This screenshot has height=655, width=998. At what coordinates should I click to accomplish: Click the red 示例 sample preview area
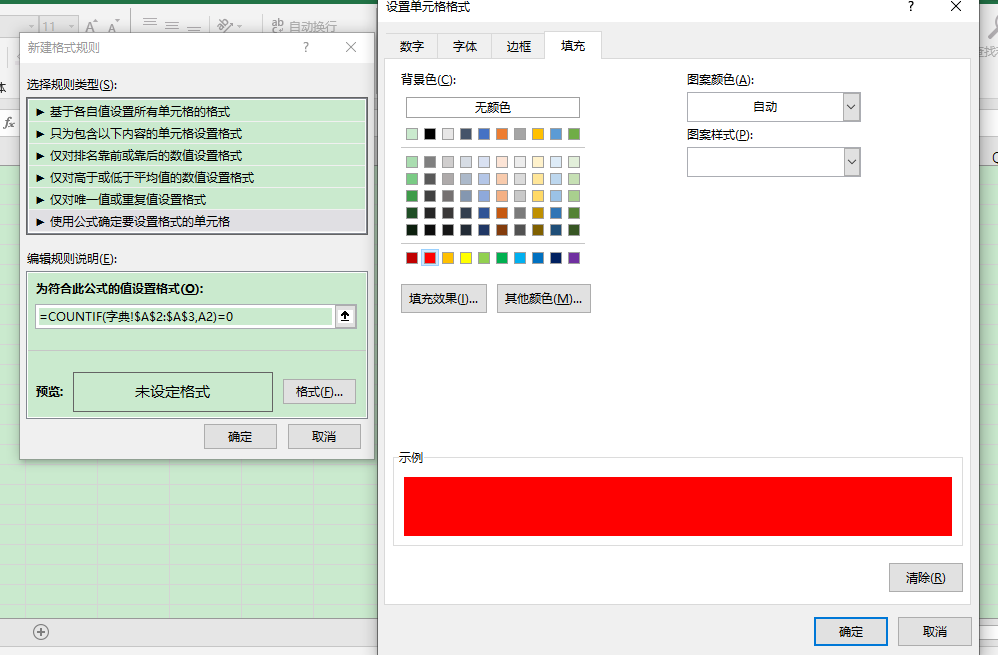[678, 506]
